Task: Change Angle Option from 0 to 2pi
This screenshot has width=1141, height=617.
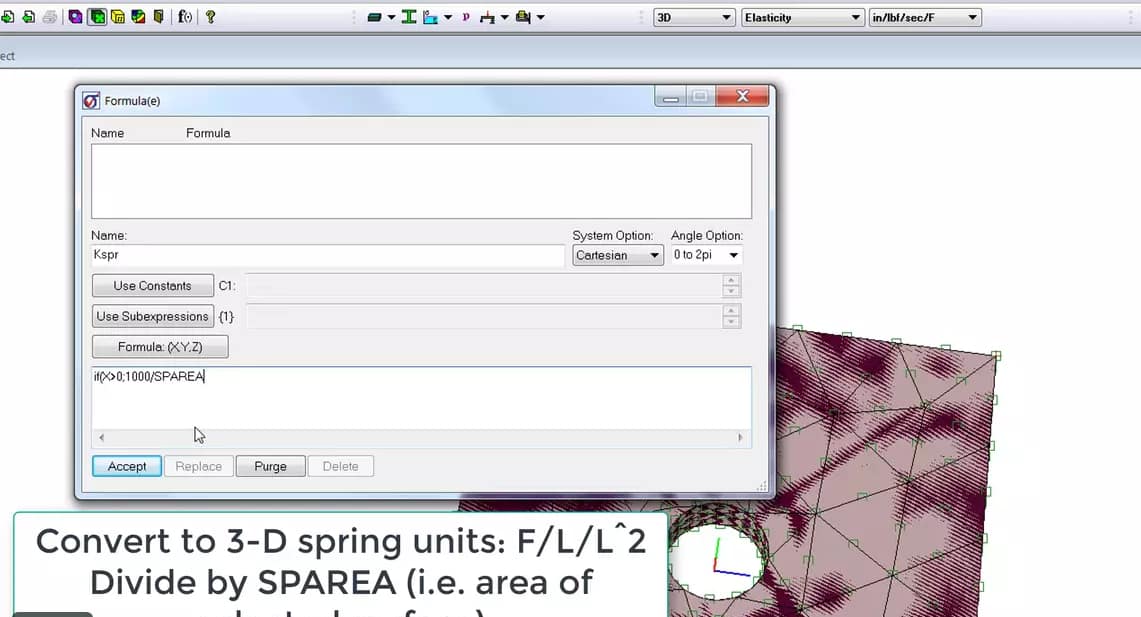Action: (x=706, y=255)
